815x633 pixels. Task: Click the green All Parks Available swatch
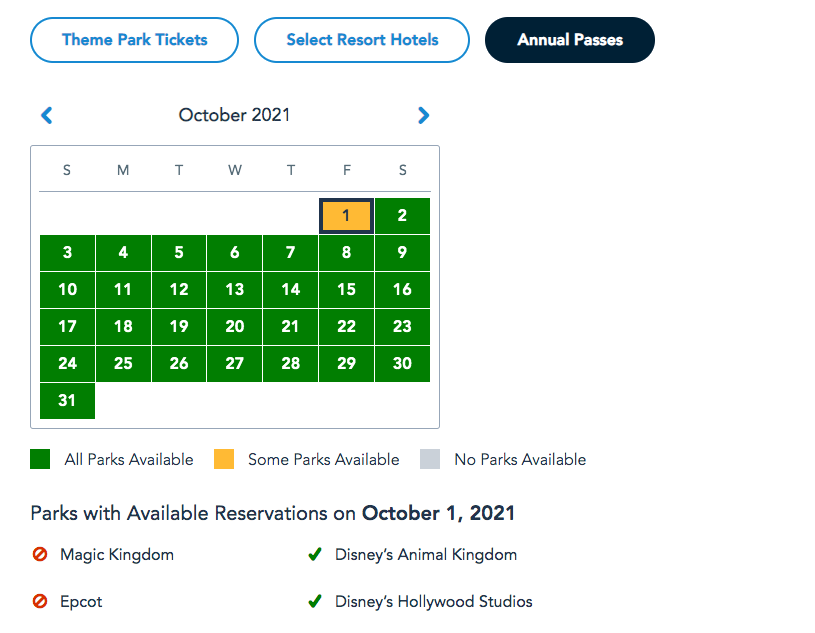click(40, 460)
